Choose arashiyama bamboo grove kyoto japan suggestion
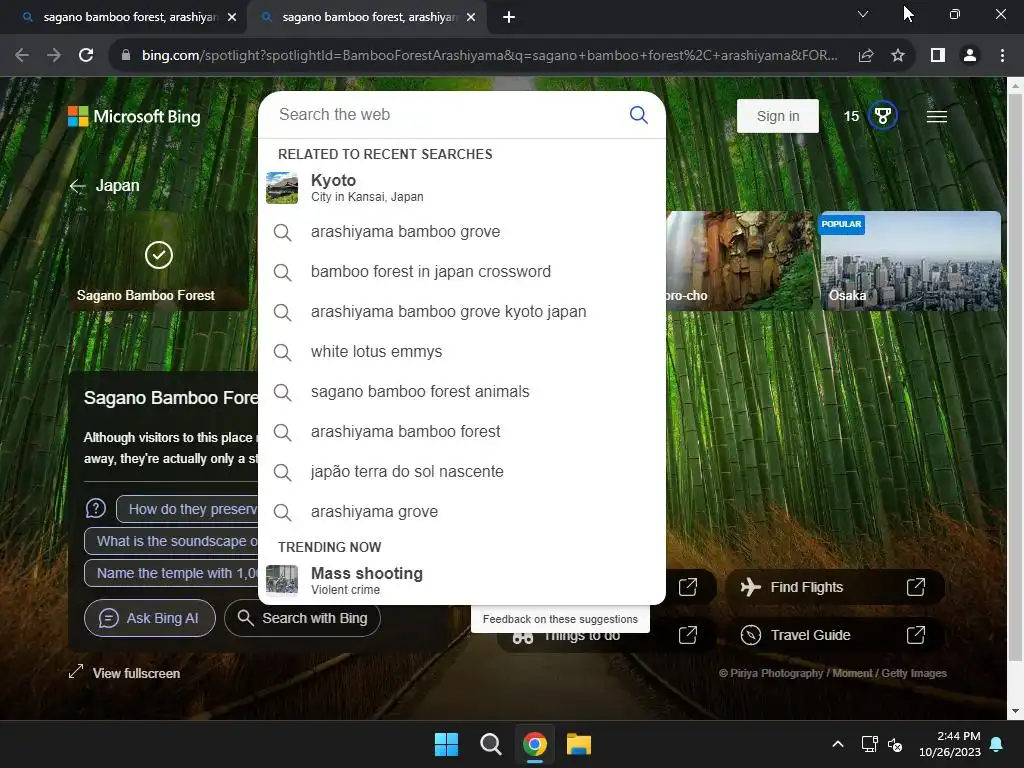This screenshot has width=1024, height=768. pyautogui.click(x=462, y=312)
